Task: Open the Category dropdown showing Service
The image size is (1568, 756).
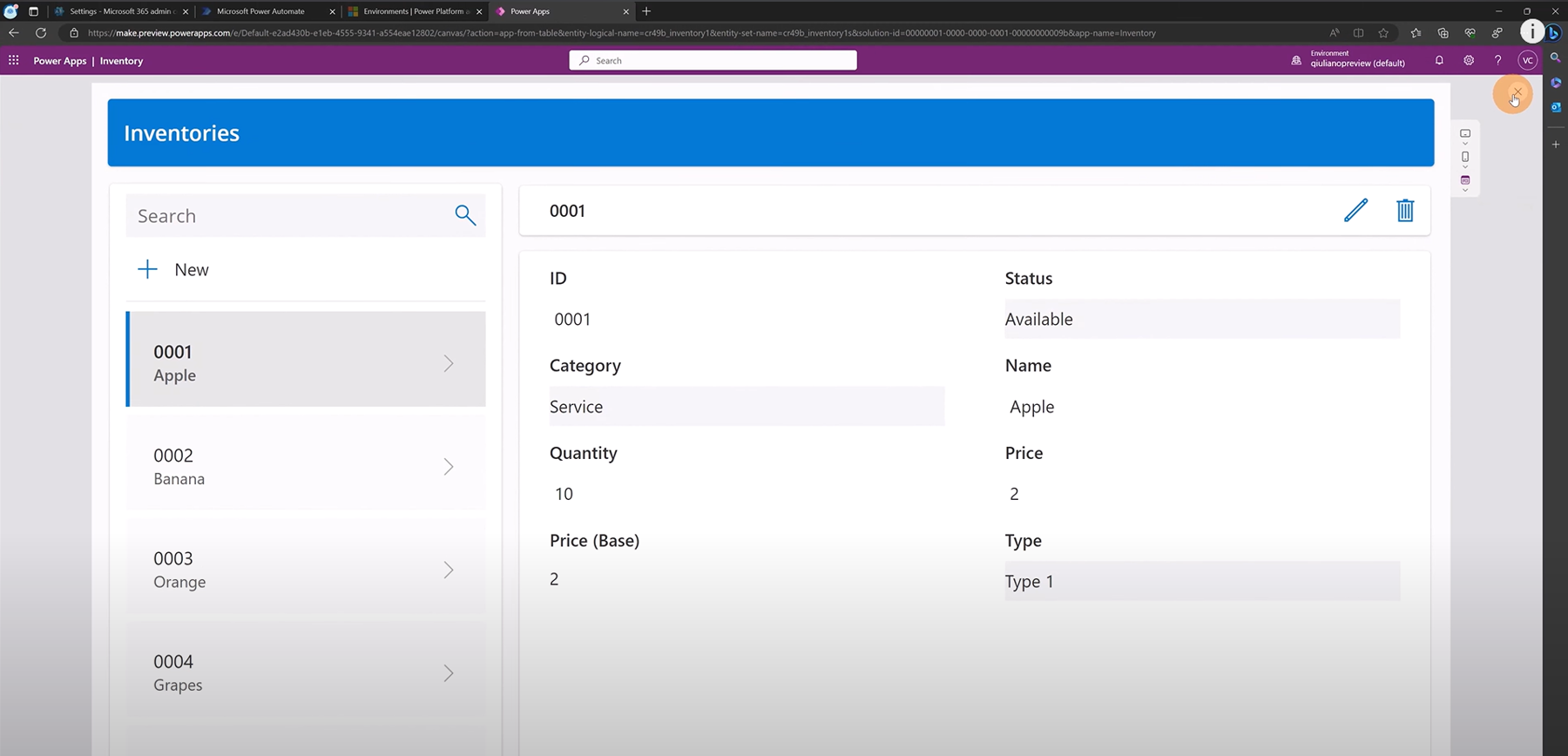Action: (x=746, y=407)
